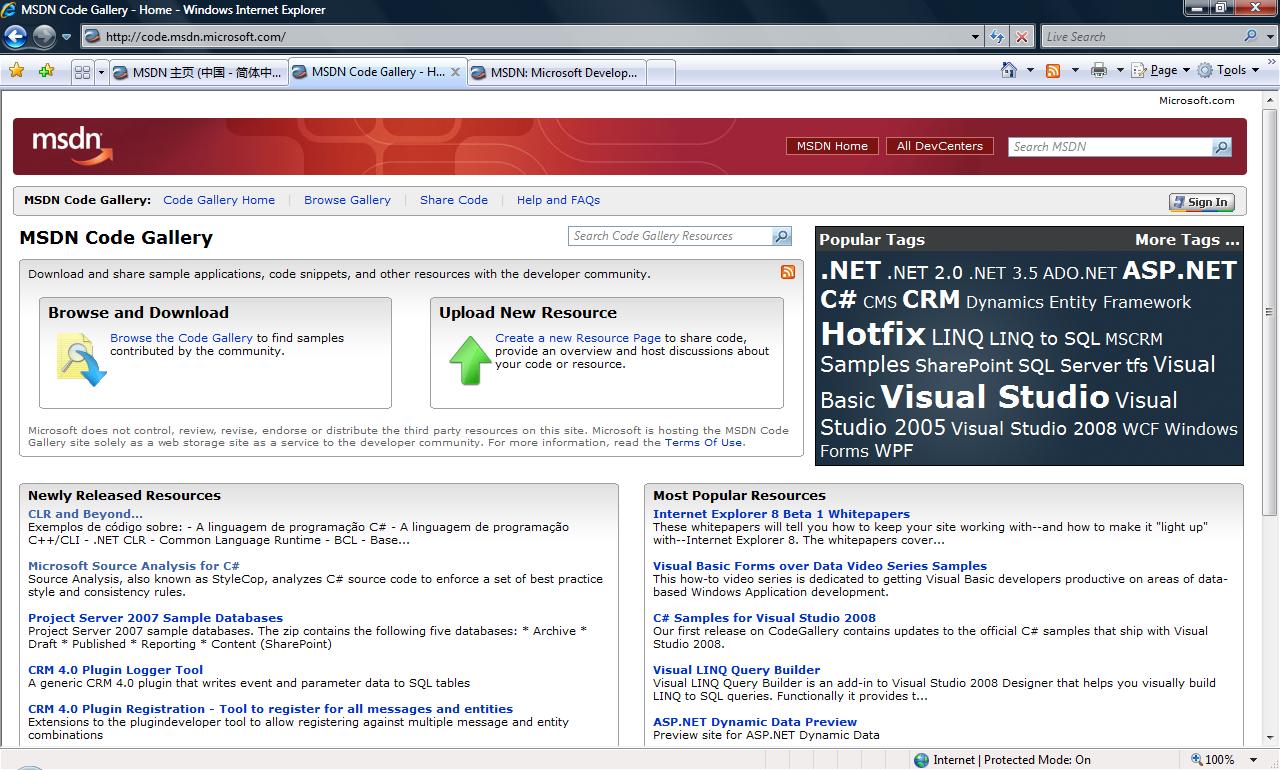The height and width of the screenshot is (770, 1280).
Task: Open Create a new Resource Page link
Action: (x=578, y=338)
